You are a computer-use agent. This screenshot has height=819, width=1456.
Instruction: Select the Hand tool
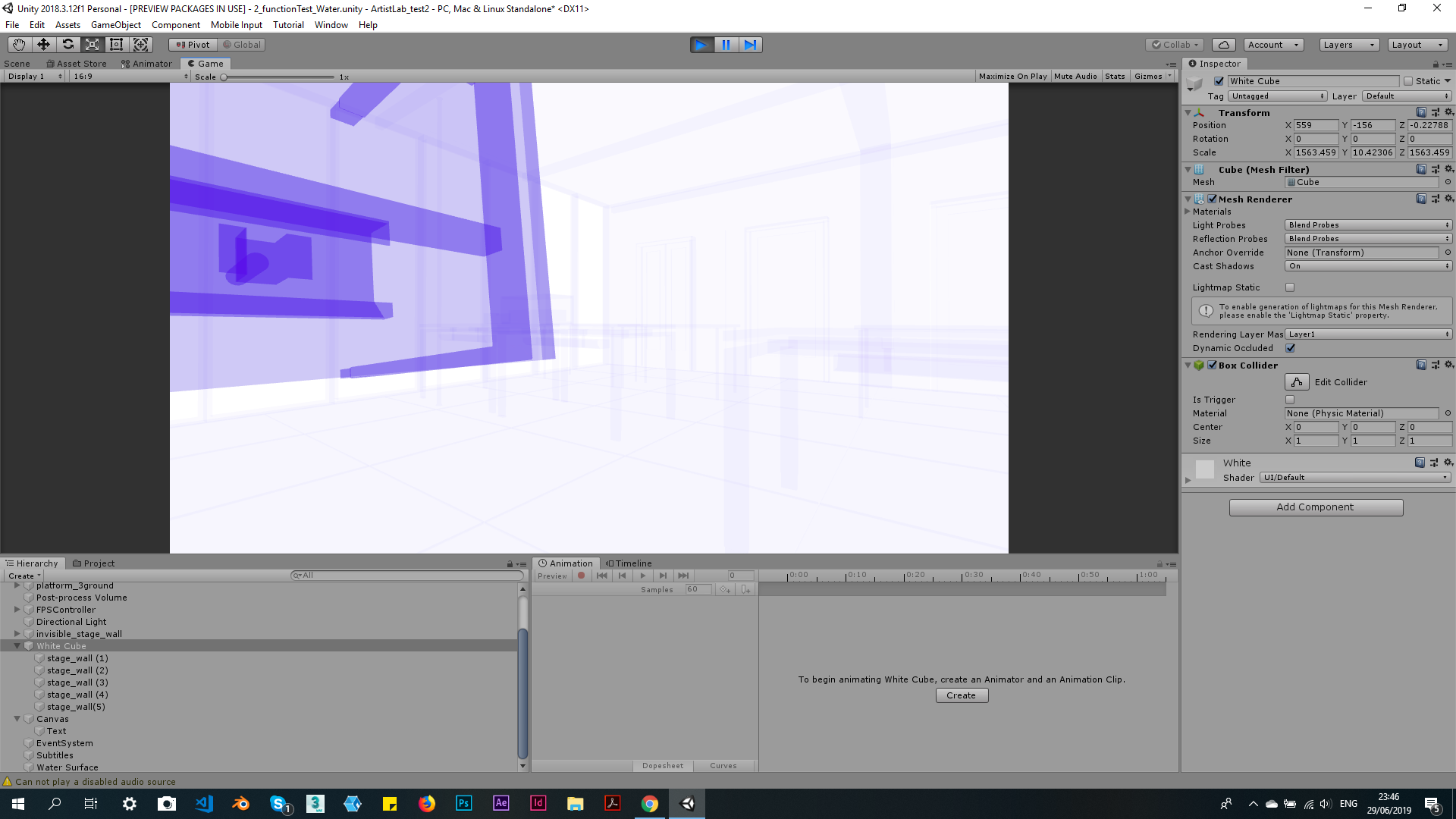pos(19,45)
